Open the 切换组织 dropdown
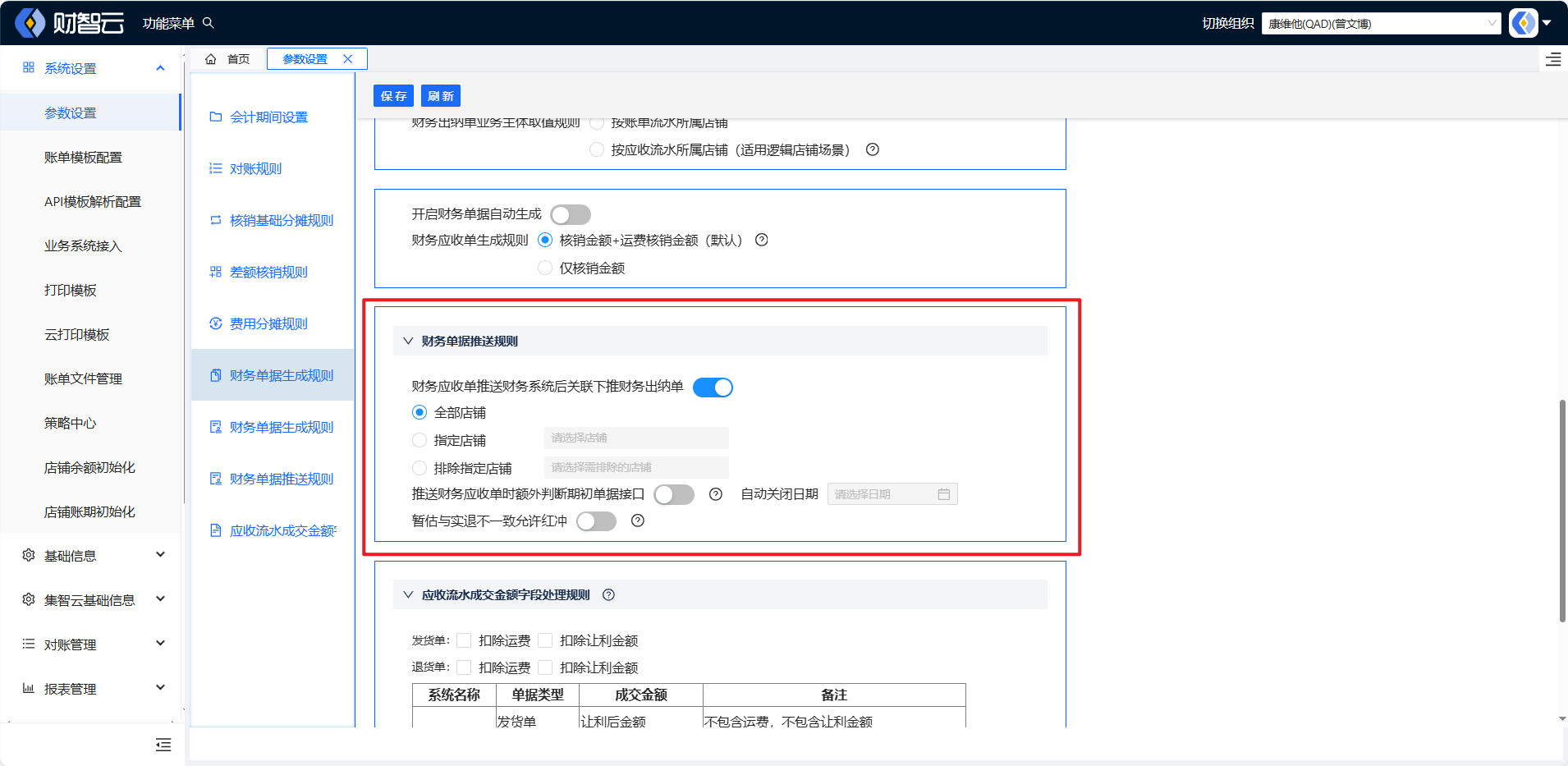 pyautogui.click(x=1381, y=24)
